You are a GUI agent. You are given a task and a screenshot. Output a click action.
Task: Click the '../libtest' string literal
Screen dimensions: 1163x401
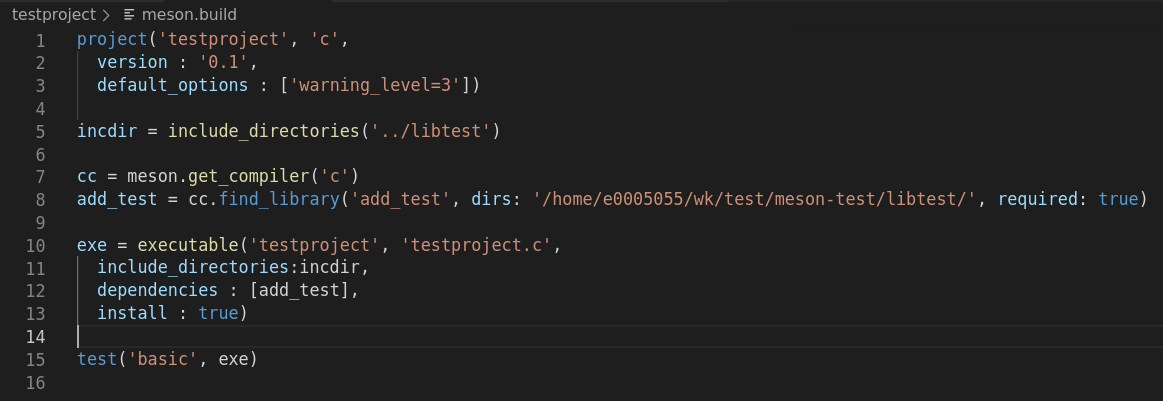(430, 131)
